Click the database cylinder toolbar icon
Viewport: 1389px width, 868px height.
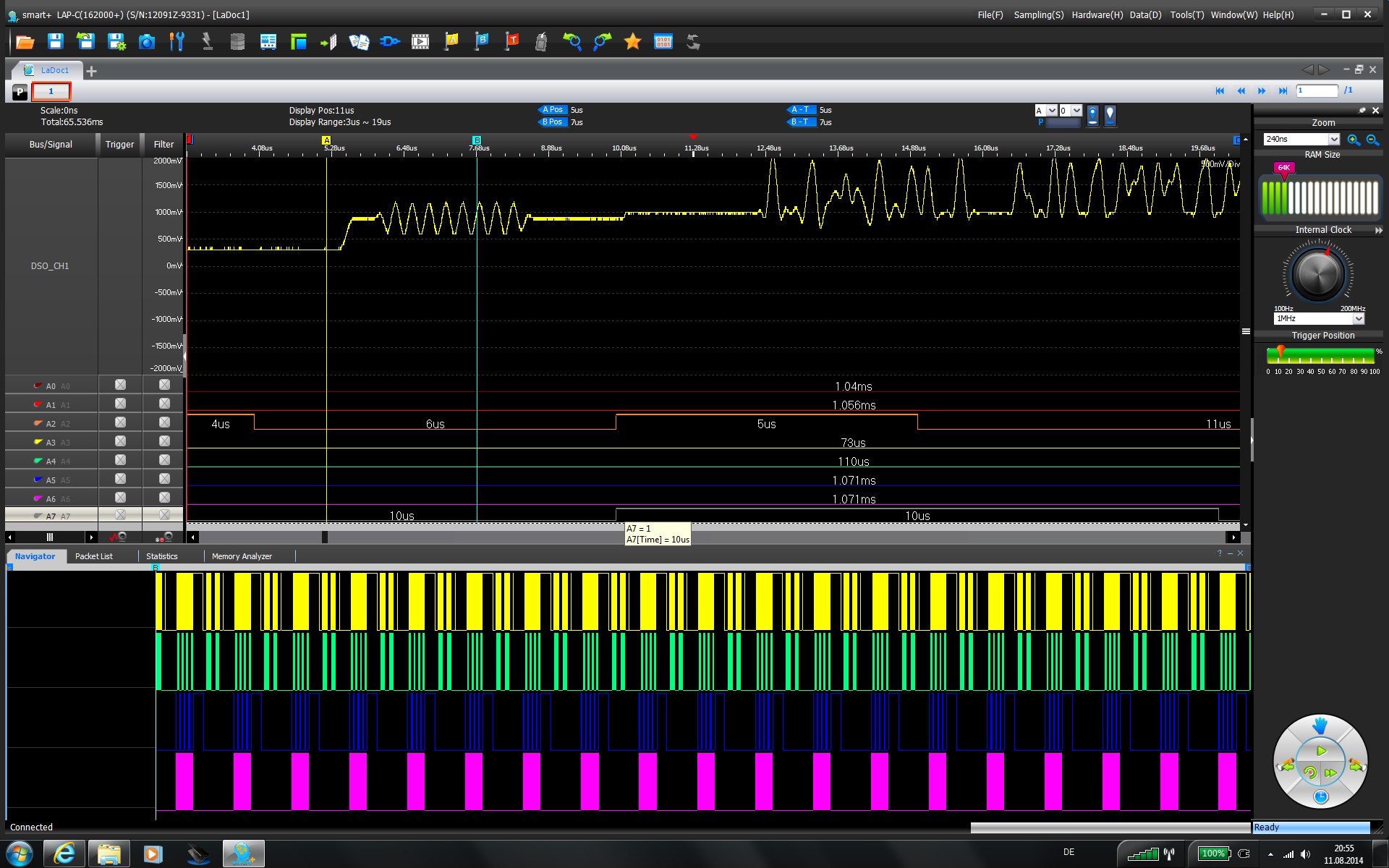(237, 42)
